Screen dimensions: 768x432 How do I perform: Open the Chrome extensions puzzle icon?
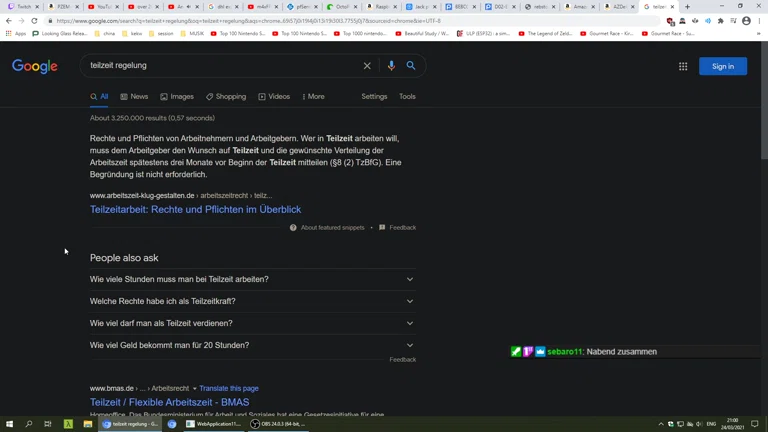point(720,21)
